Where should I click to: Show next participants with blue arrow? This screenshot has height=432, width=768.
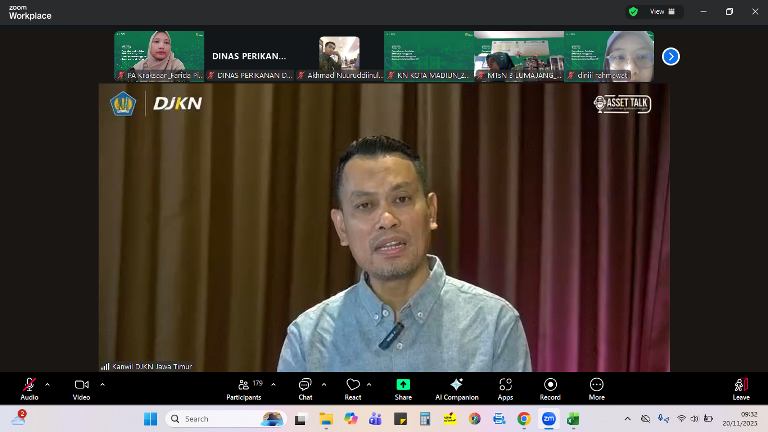(x=671, y=56)
